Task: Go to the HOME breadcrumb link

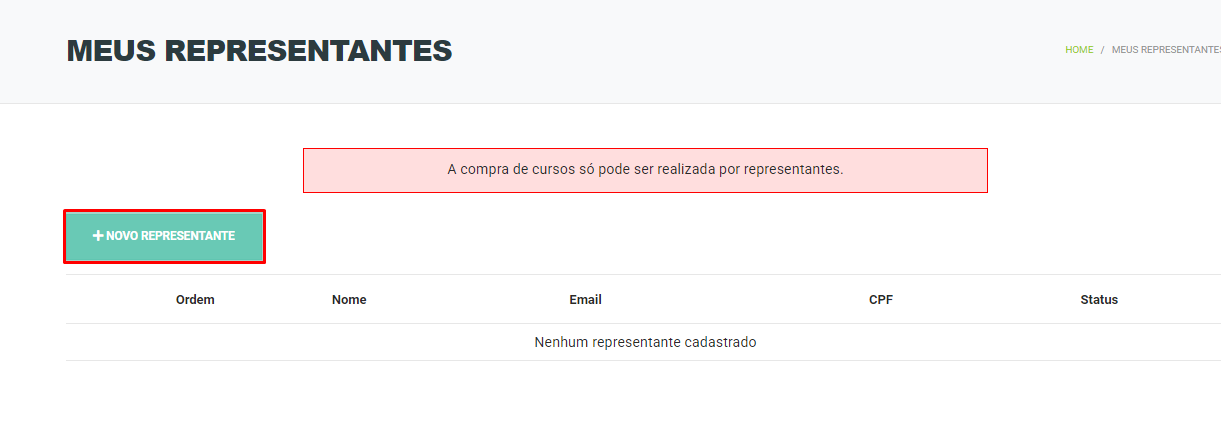Action: coord(1079,49)
